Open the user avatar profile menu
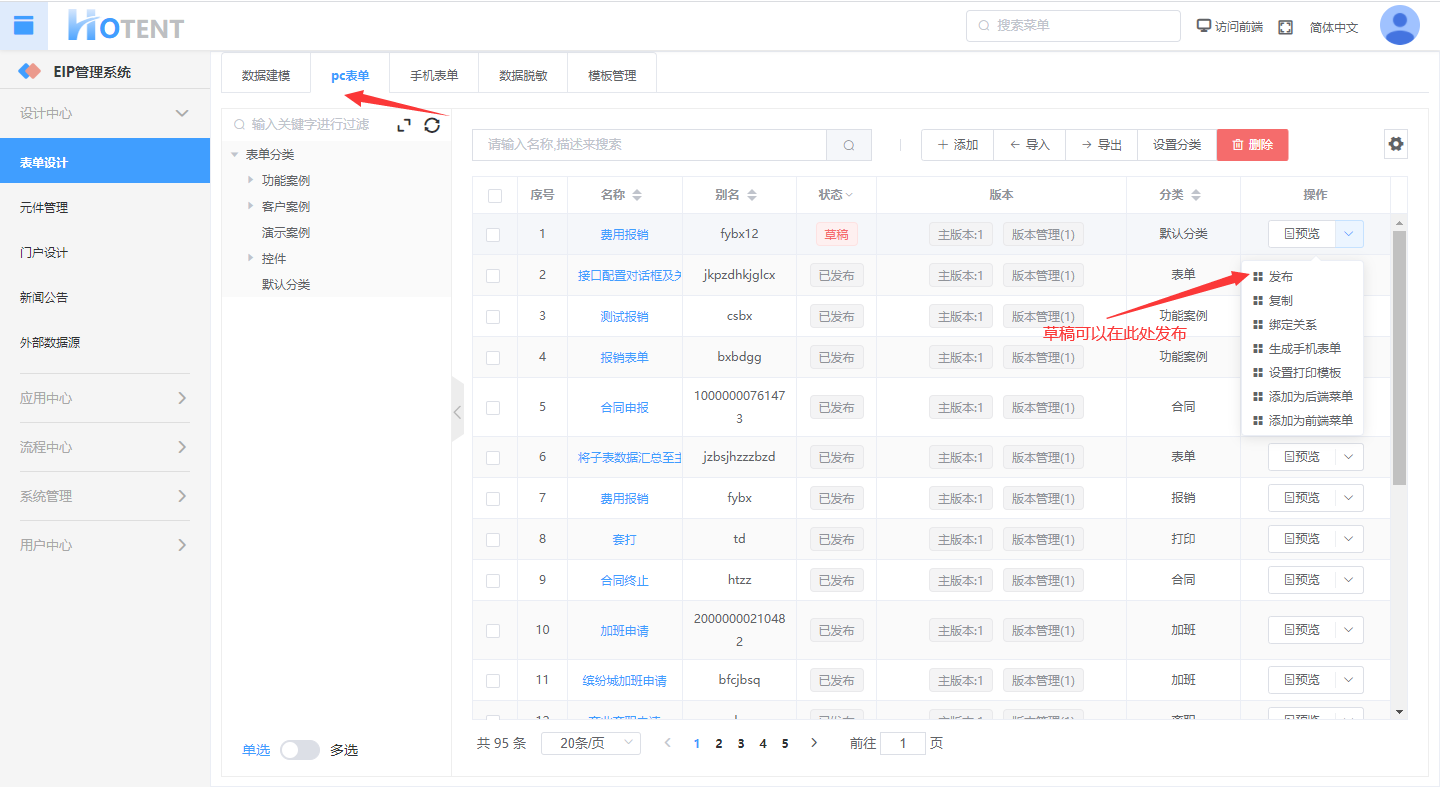This screenshot has width=1440, height=787. tap(1399, 25)
